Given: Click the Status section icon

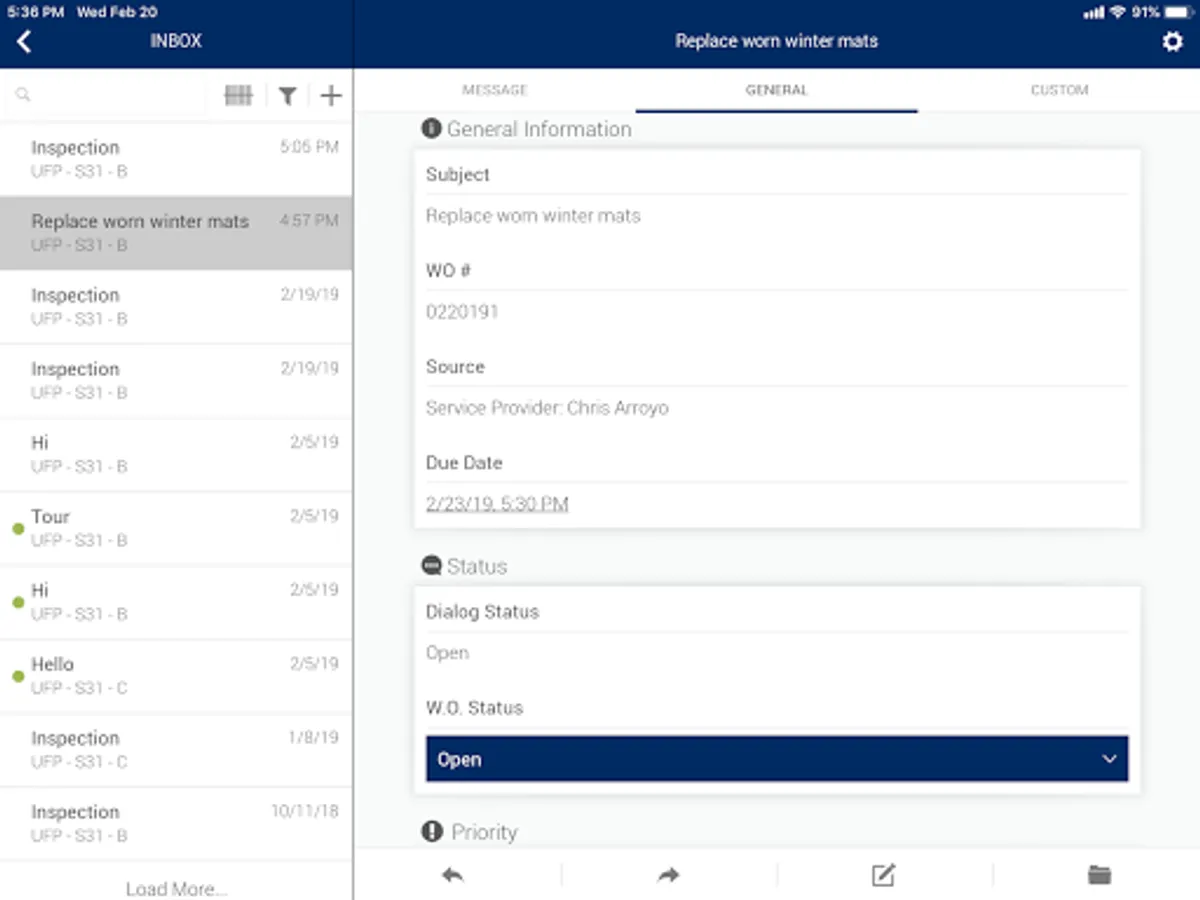Looking at the screenshot, I should coord(431,566).
